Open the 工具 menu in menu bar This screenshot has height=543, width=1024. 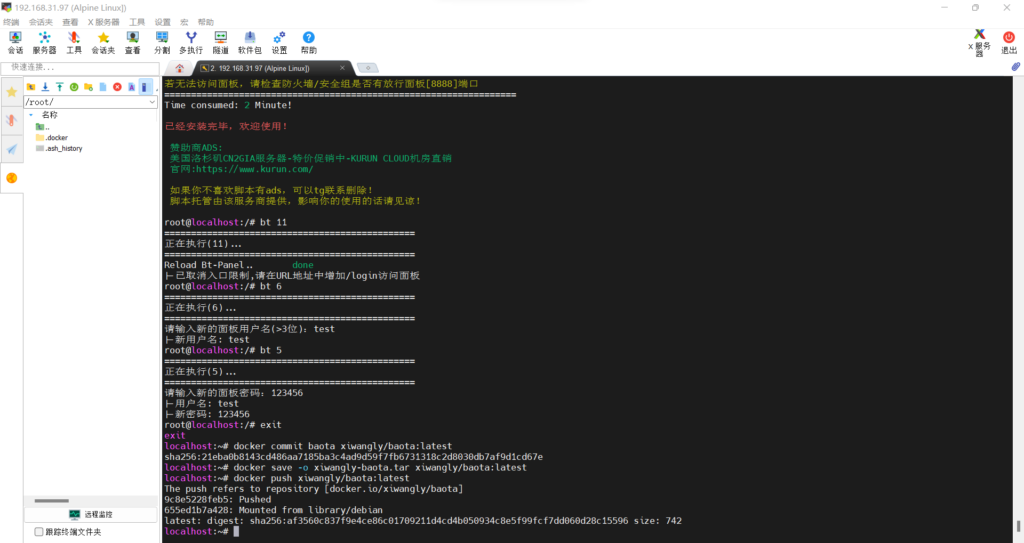pyautogui.click(x=136, y=22)
